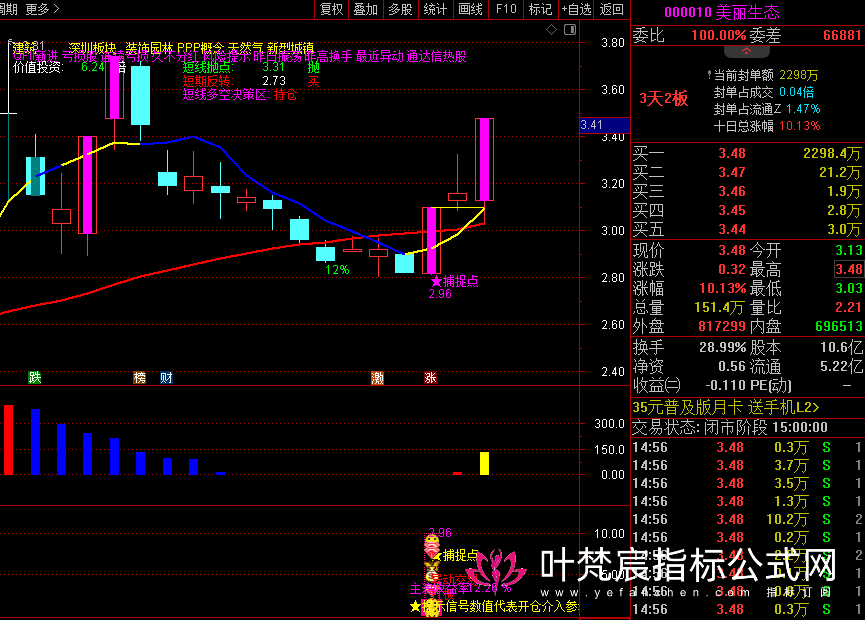Select the 买三 order row

coord(747,191)
